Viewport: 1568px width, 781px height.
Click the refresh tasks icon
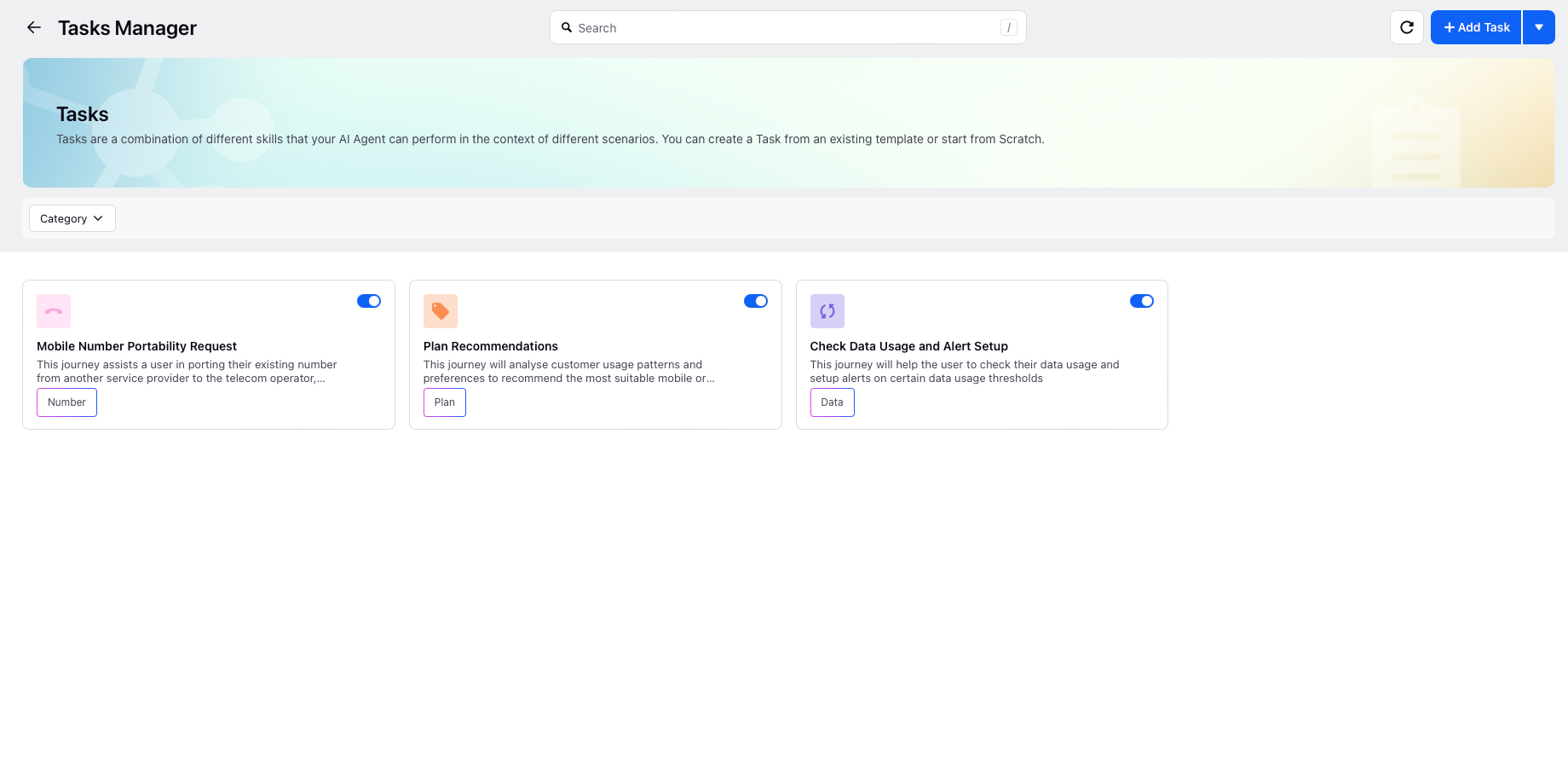(x=1407, y=27)
